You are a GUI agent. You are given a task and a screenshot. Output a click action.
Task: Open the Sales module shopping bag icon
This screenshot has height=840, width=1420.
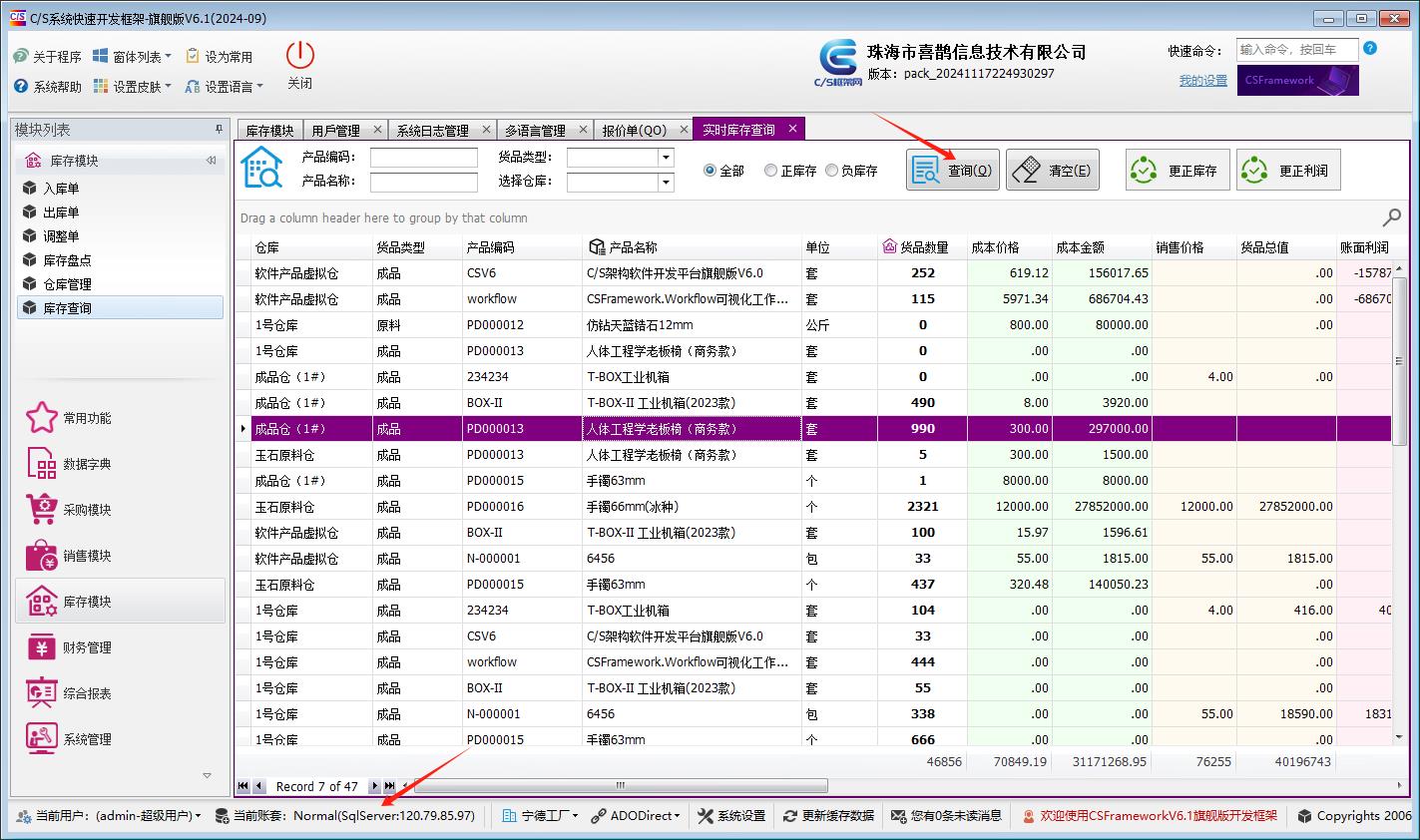[x=42, y=556]
